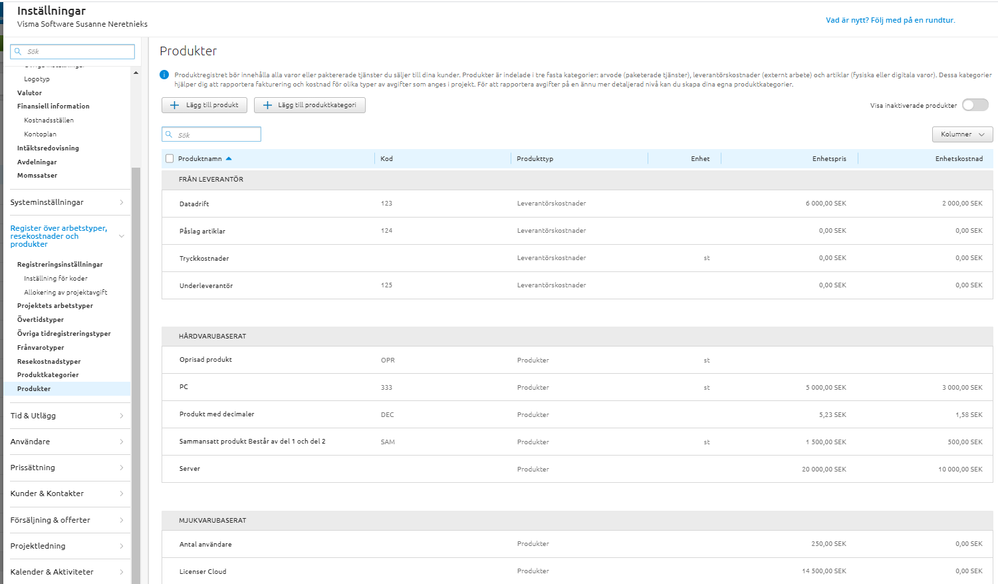Screen dimensions: 998x584
Task: Expand the Kunder & Kontakter section
Action: tap(66, 493)
